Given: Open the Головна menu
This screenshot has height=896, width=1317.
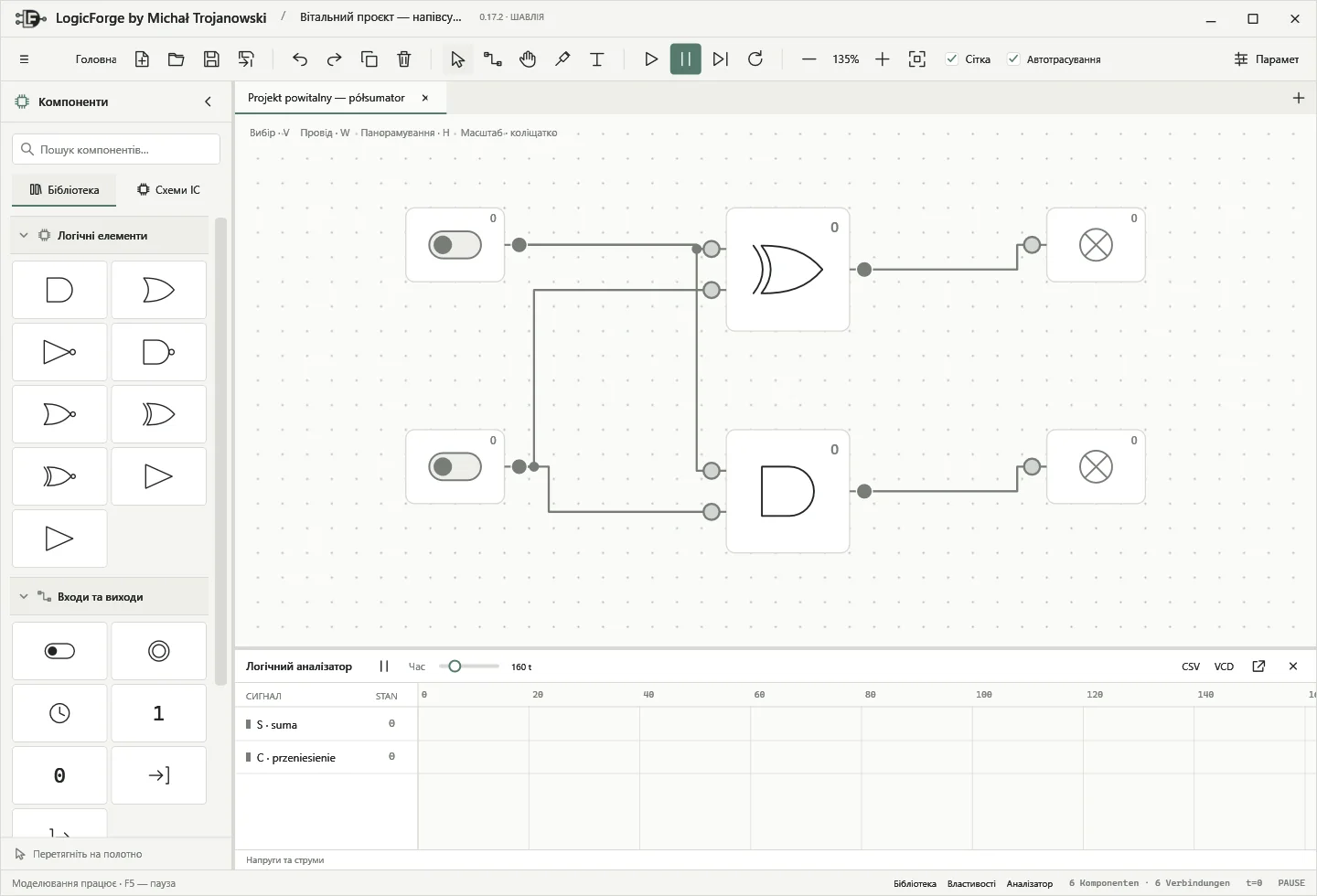Looking at the screenshot, I should tap(96, 59).
